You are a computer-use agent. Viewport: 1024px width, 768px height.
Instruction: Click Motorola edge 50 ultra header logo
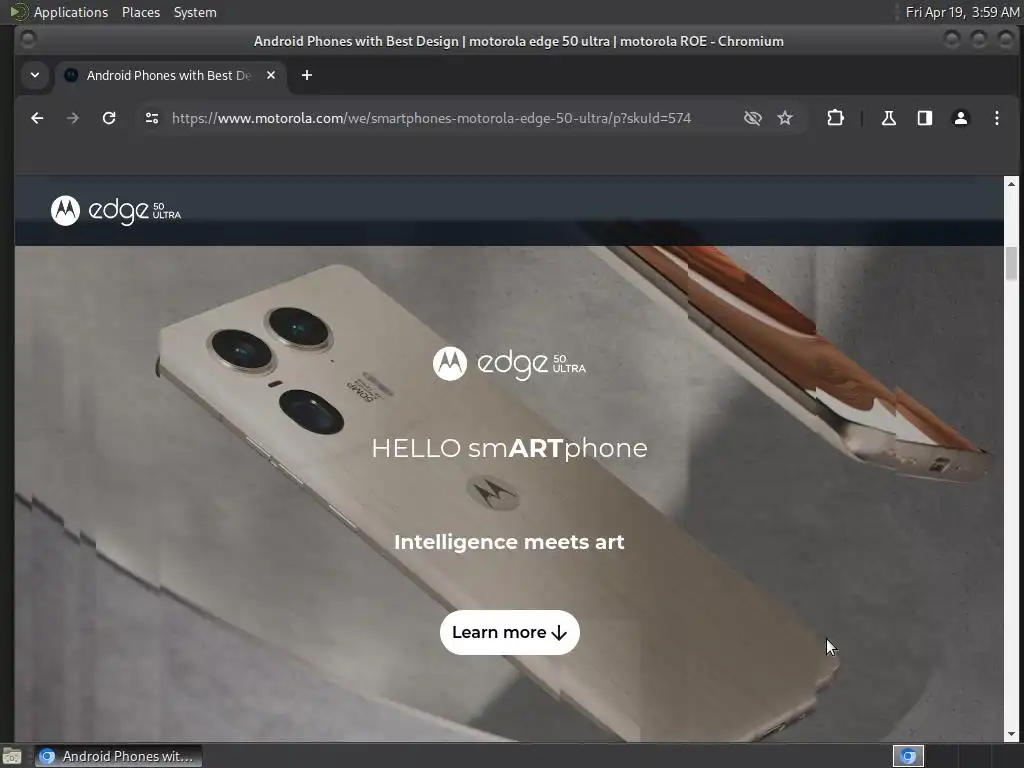[x=116, y=210]
